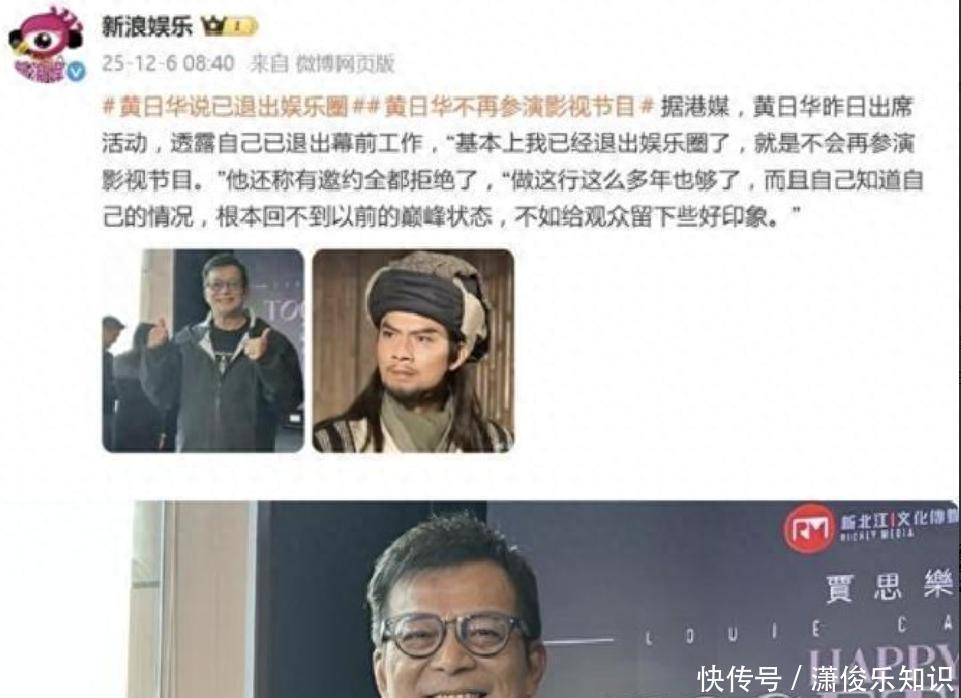Click the quote beginning 基本上我已经退出娱乐圈了
The width and height of the screenshot is (961, 698).
[x=683, y=143]
